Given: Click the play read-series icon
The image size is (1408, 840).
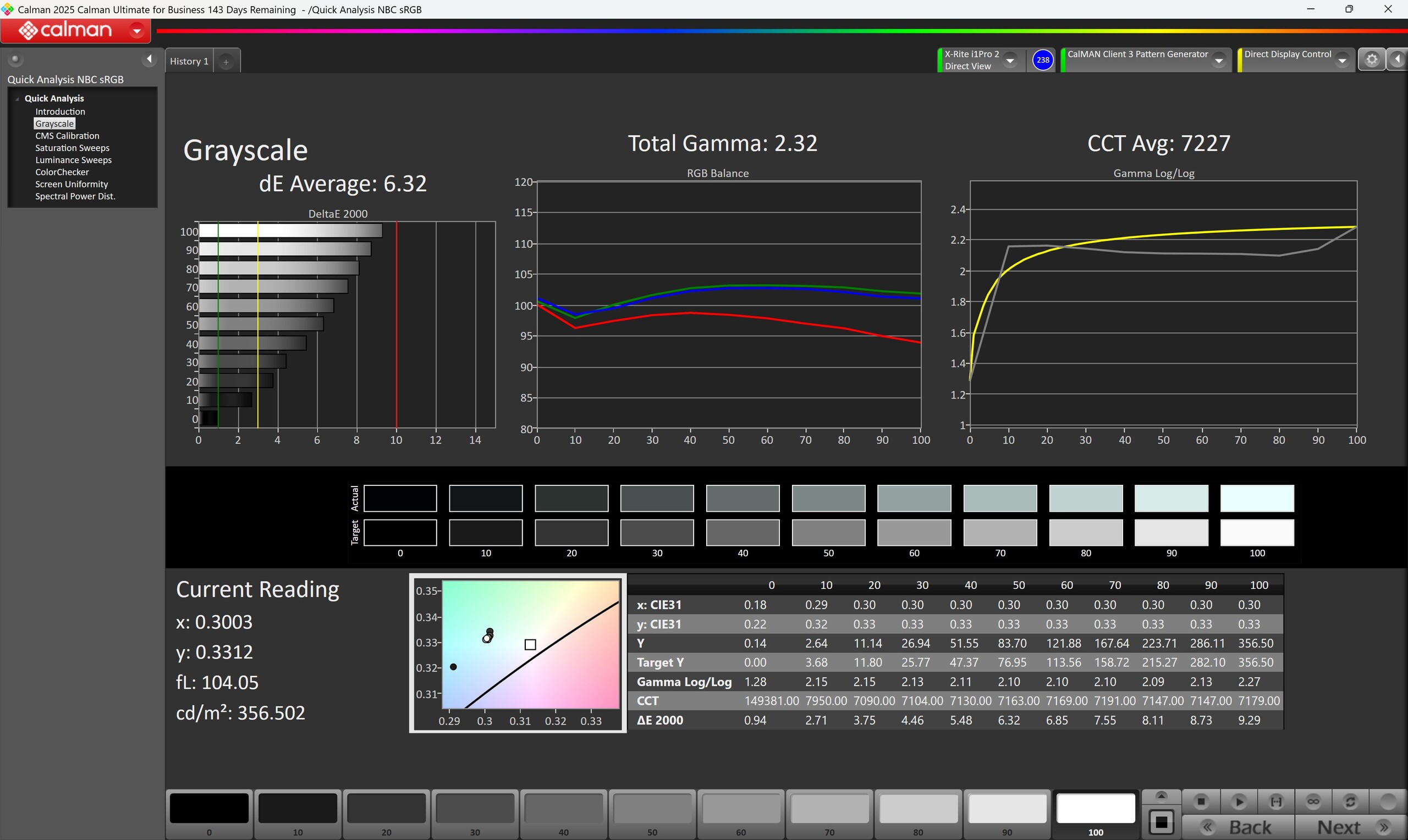Looking at the screenshot, I should (x=1238, y=802).
